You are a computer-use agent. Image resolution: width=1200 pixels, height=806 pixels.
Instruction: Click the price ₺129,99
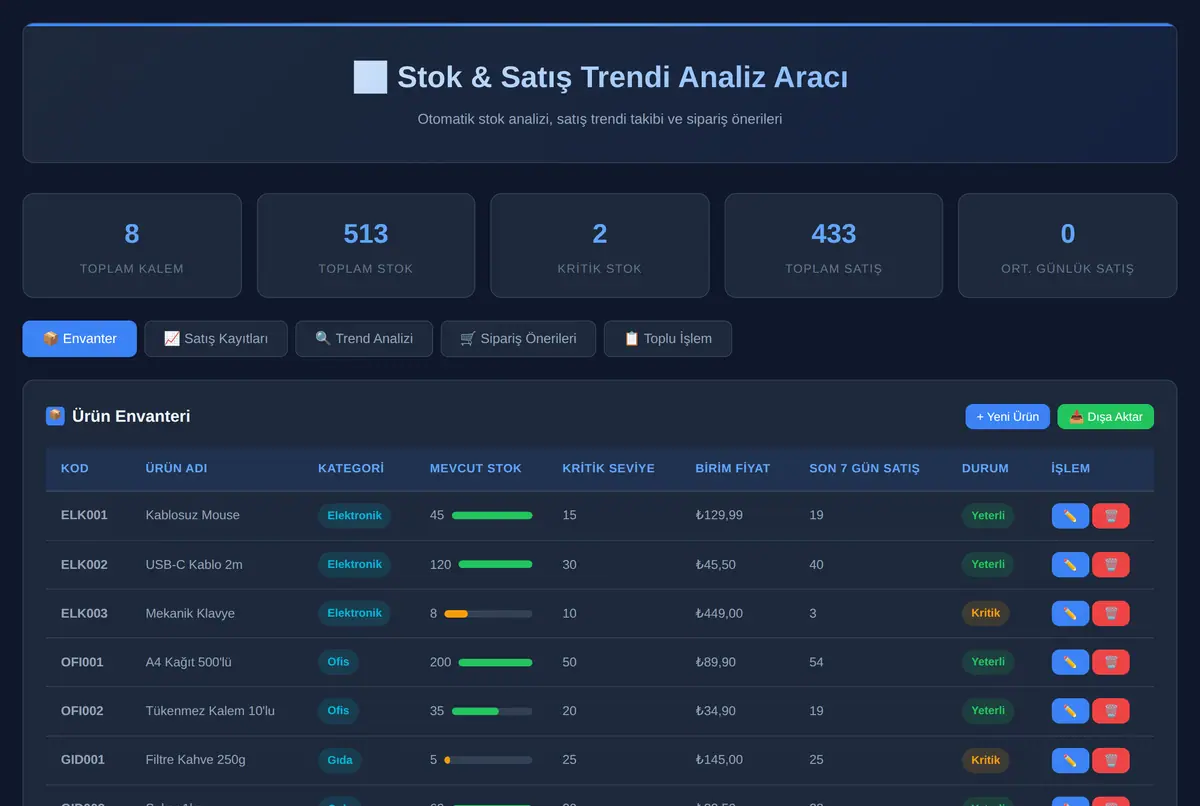(x=719, y=516)
